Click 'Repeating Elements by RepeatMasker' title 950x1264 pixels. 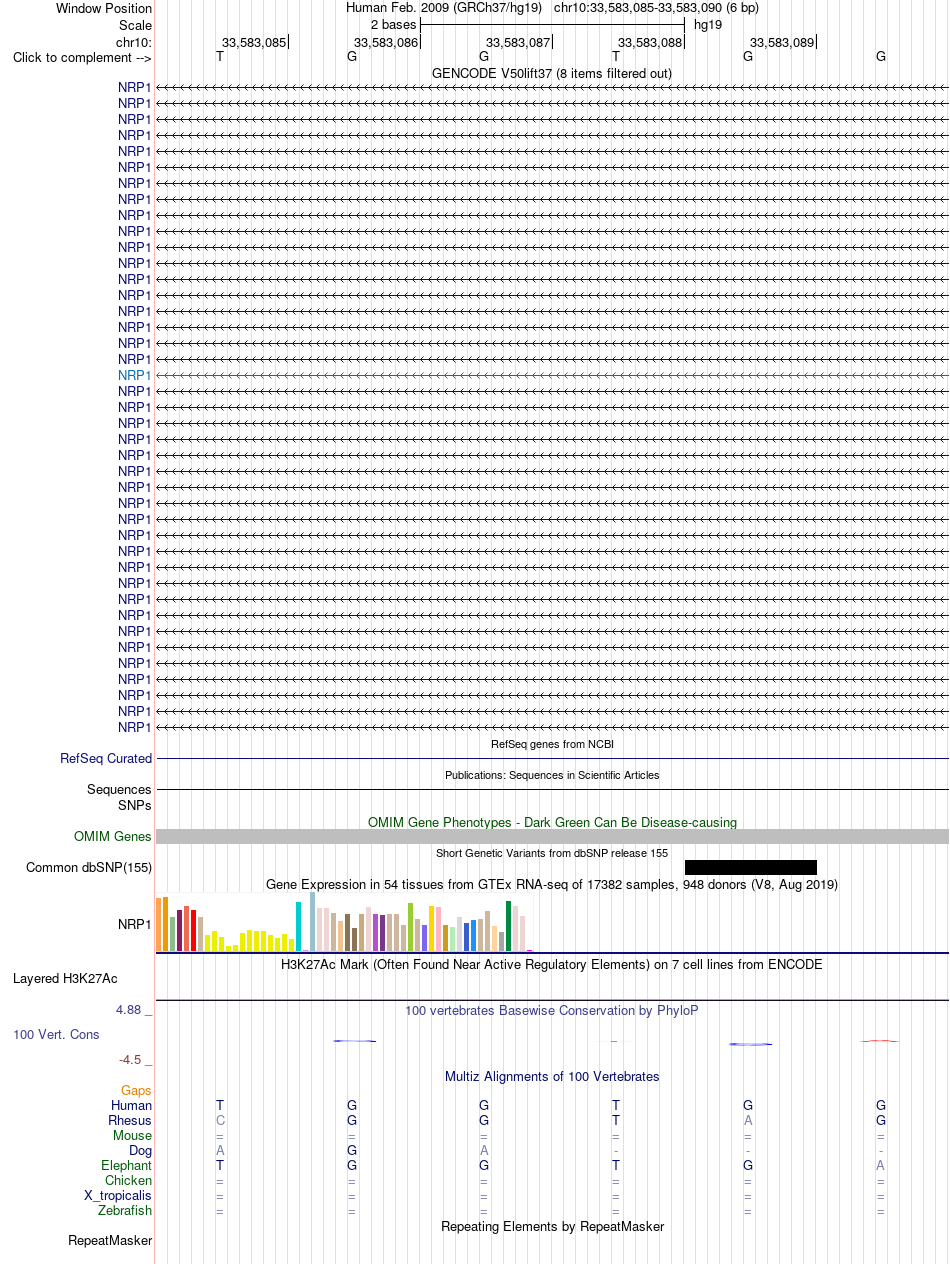point(552,1226)
